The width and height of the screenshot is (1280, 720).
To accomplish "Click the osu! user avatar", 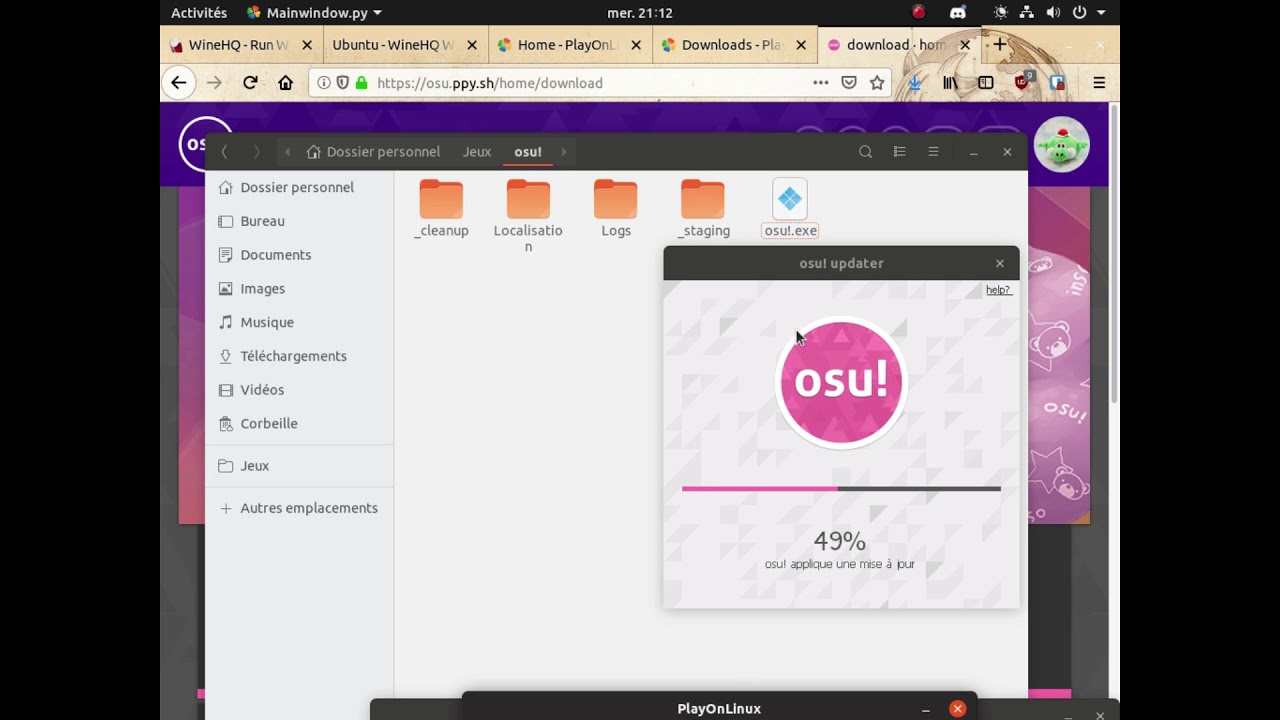I will [1061, 145].
